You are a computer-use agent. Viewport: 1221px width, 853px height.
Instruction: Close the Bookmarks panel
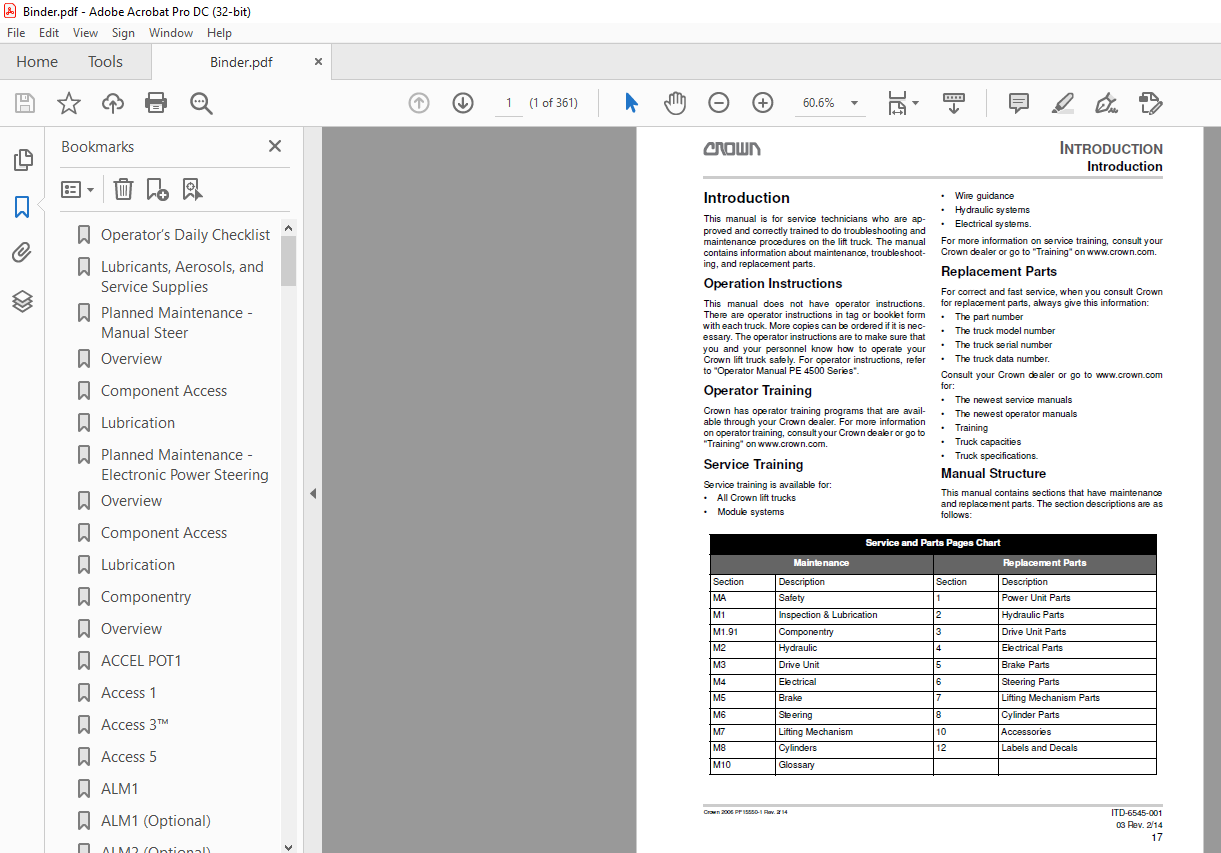pyautogui.click(x=275, y=146)
